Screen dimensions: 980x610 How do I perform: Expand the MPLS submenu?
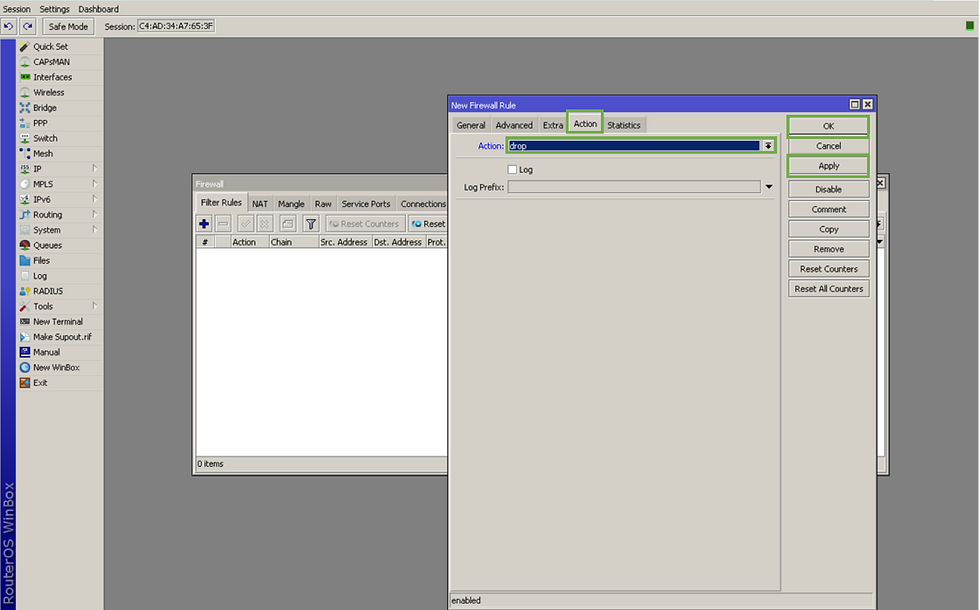pyautogui.click(x=94, y=184)
